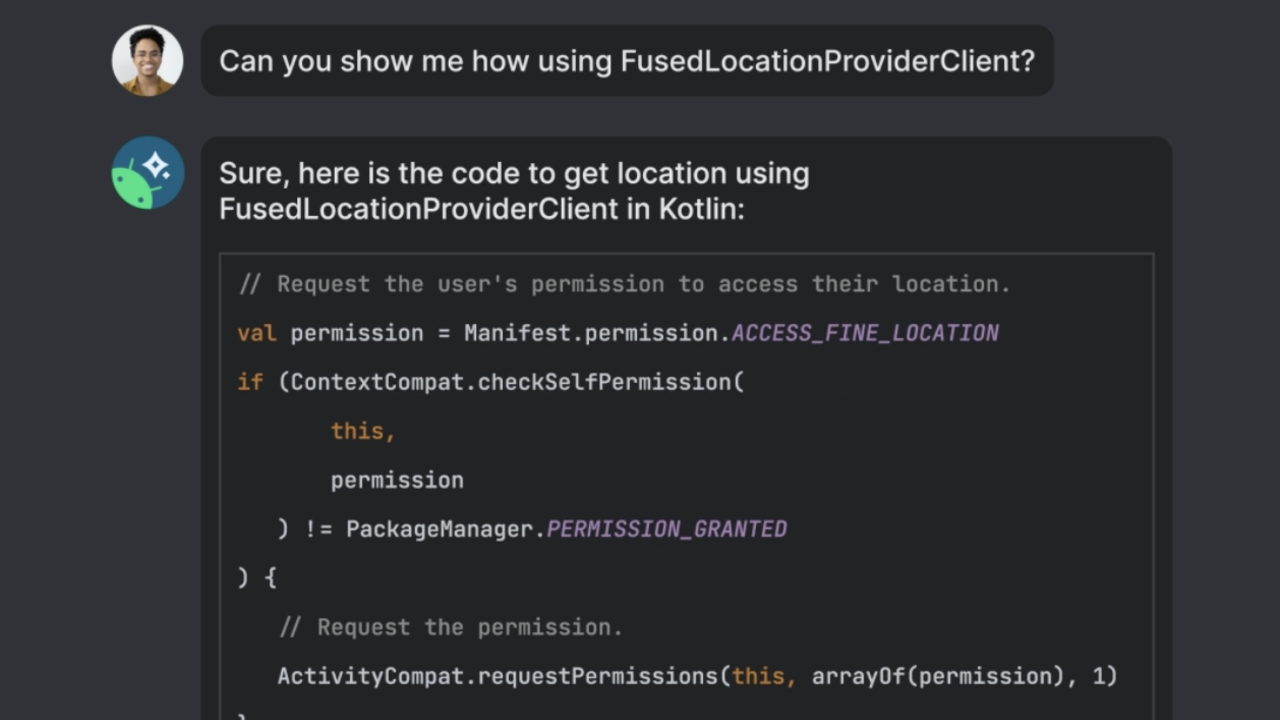Click the Android Studio Bot avatar icon
This screenshot has height=720, width=1280.
[x=147, y=173]
